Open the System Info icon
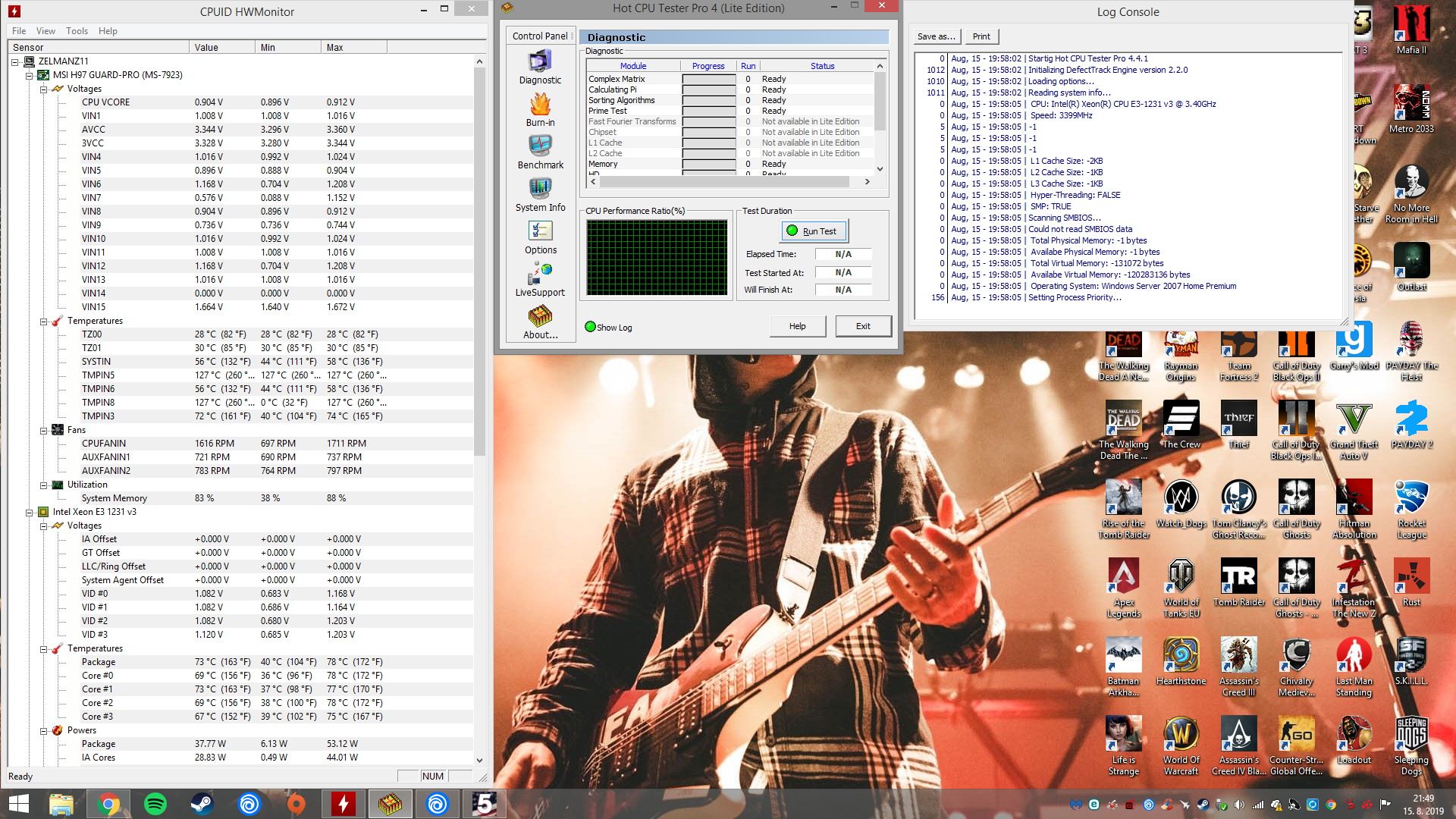 coord(540,189)
